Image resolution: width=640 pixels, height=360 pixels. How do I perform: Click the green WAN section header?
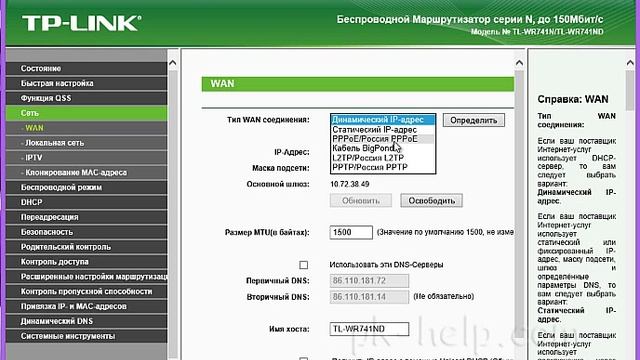(x=358, y=84)
